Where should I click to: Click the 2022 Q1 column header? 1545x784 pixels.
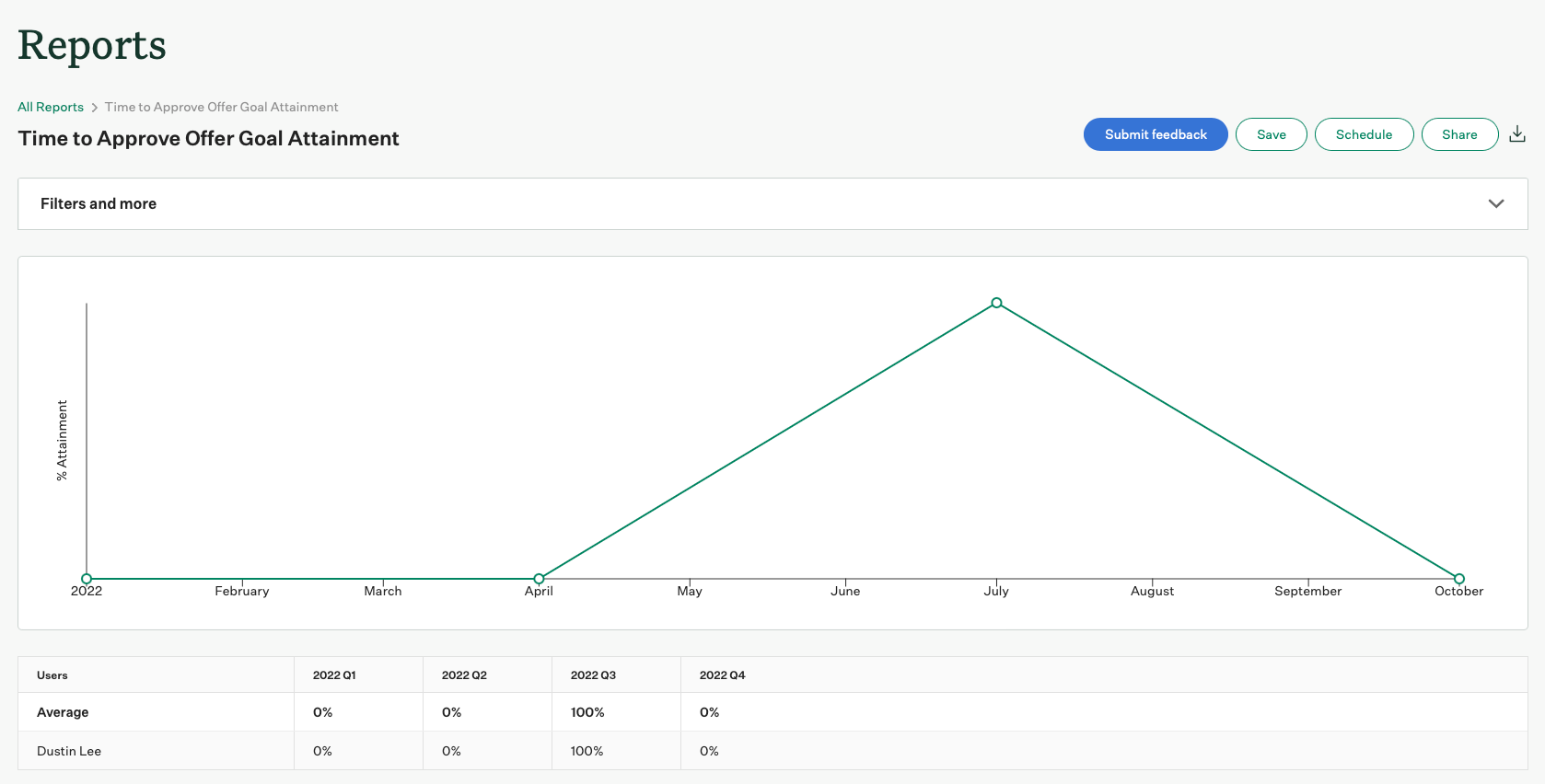(x=334, y=675)
